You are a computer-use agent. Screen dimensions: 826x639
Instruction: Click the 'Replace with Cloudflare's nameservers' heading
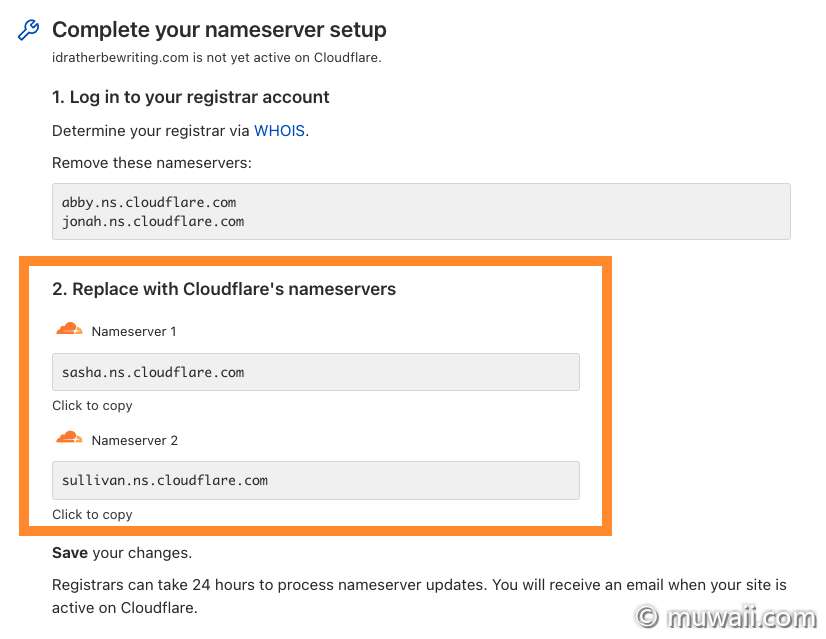coord(224,289)
